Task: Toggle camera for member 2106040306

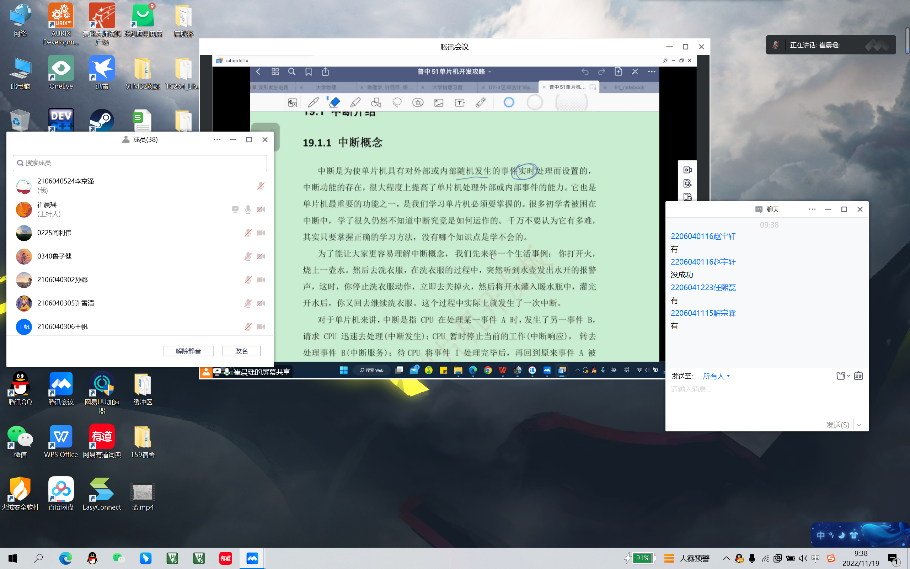Action: pos(261,327)
